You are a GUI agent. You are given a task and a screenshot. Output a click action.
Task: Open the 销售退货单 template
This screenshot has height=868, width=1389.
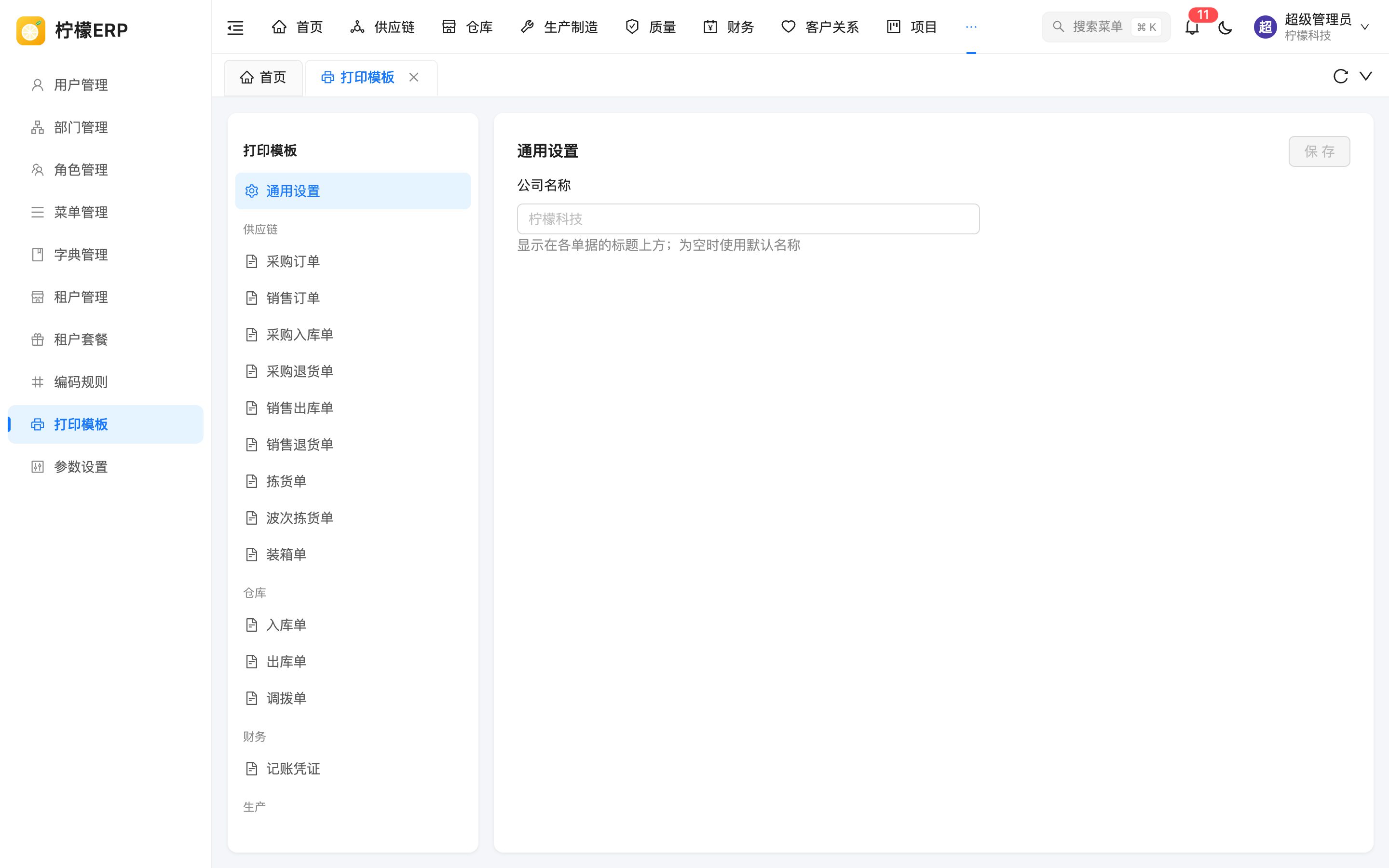tap(353, 445)
